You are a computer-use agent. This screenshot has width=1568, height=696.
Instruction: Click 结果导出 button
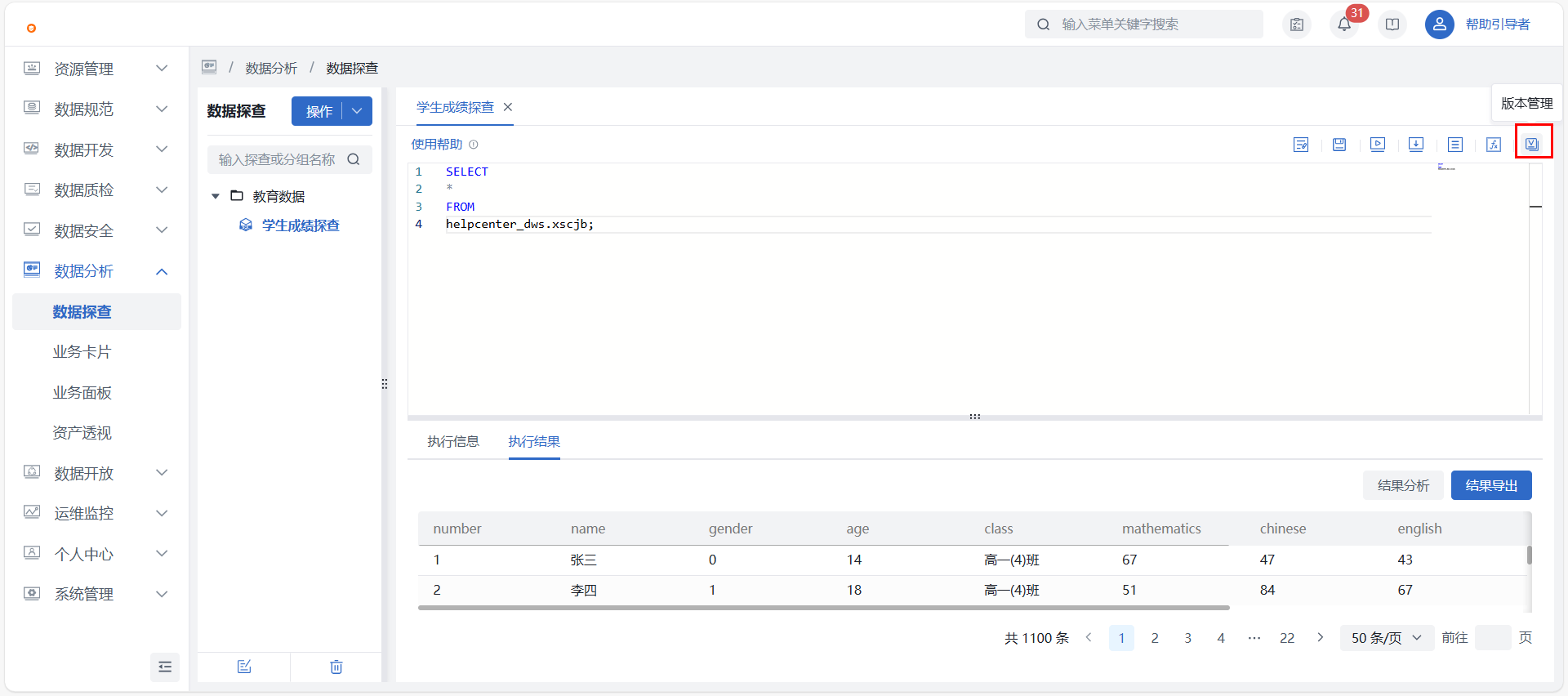coord(1491,485)
